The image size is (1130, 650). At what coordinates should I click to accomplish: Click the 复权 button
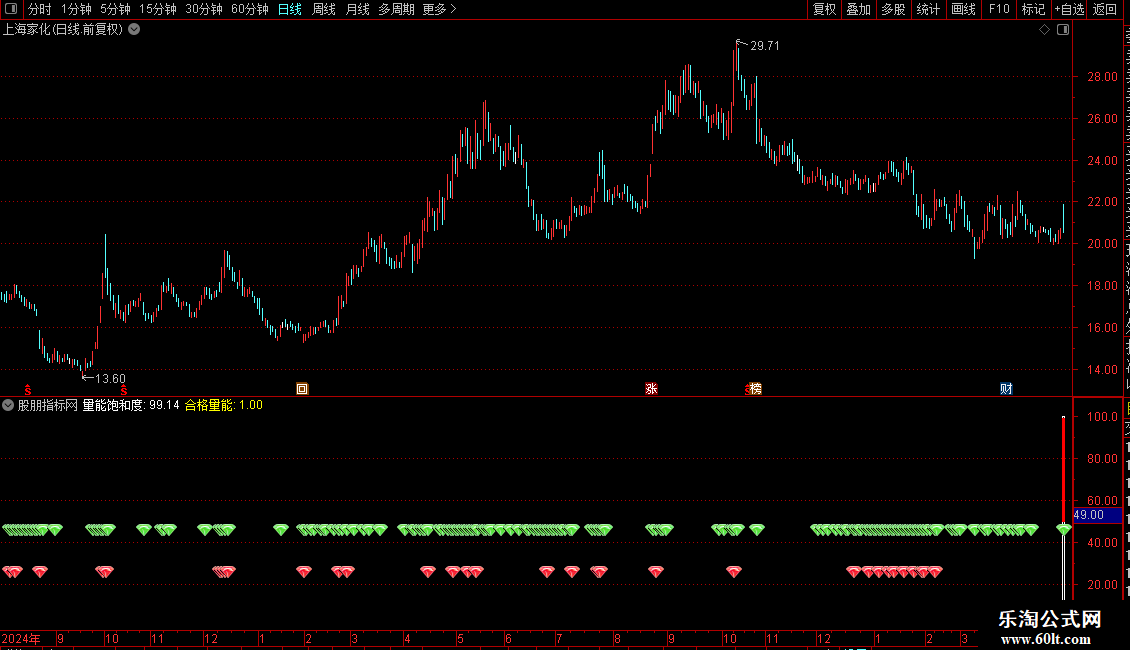click(824, 9)
